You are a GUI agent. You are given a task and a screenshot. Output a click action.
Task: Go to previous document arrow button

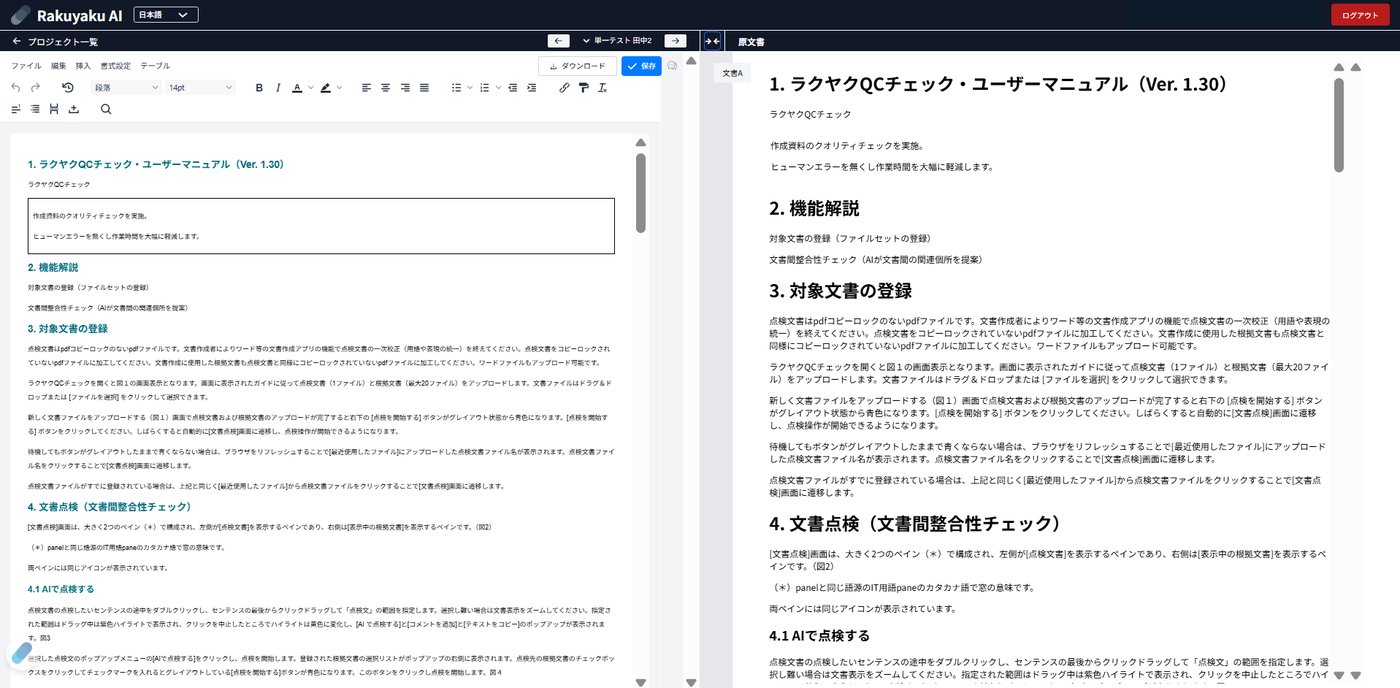click(x=559, y=41)
